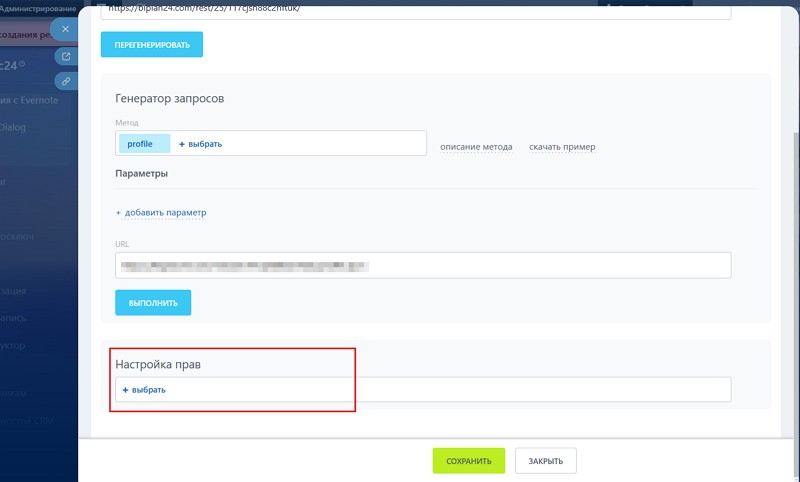
Task: Click the ЗАКРЫТЬ button
Action: (545, 461)
